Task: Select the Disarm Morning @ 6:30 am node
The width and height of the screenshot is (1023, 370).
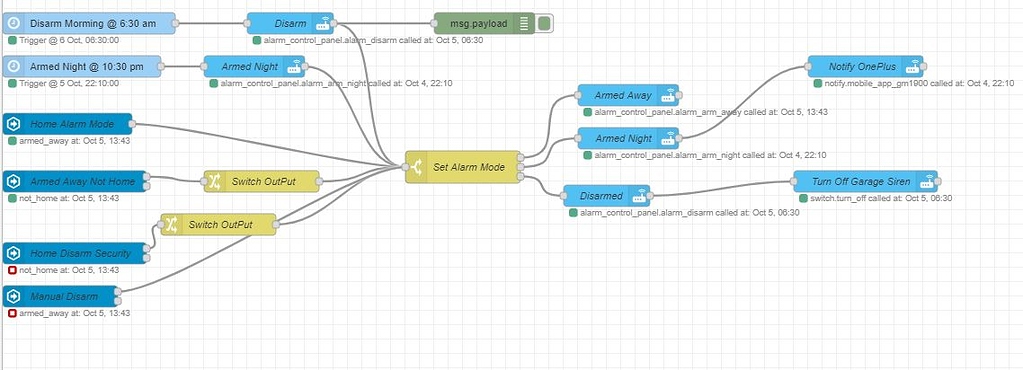Action: point(89,23)
